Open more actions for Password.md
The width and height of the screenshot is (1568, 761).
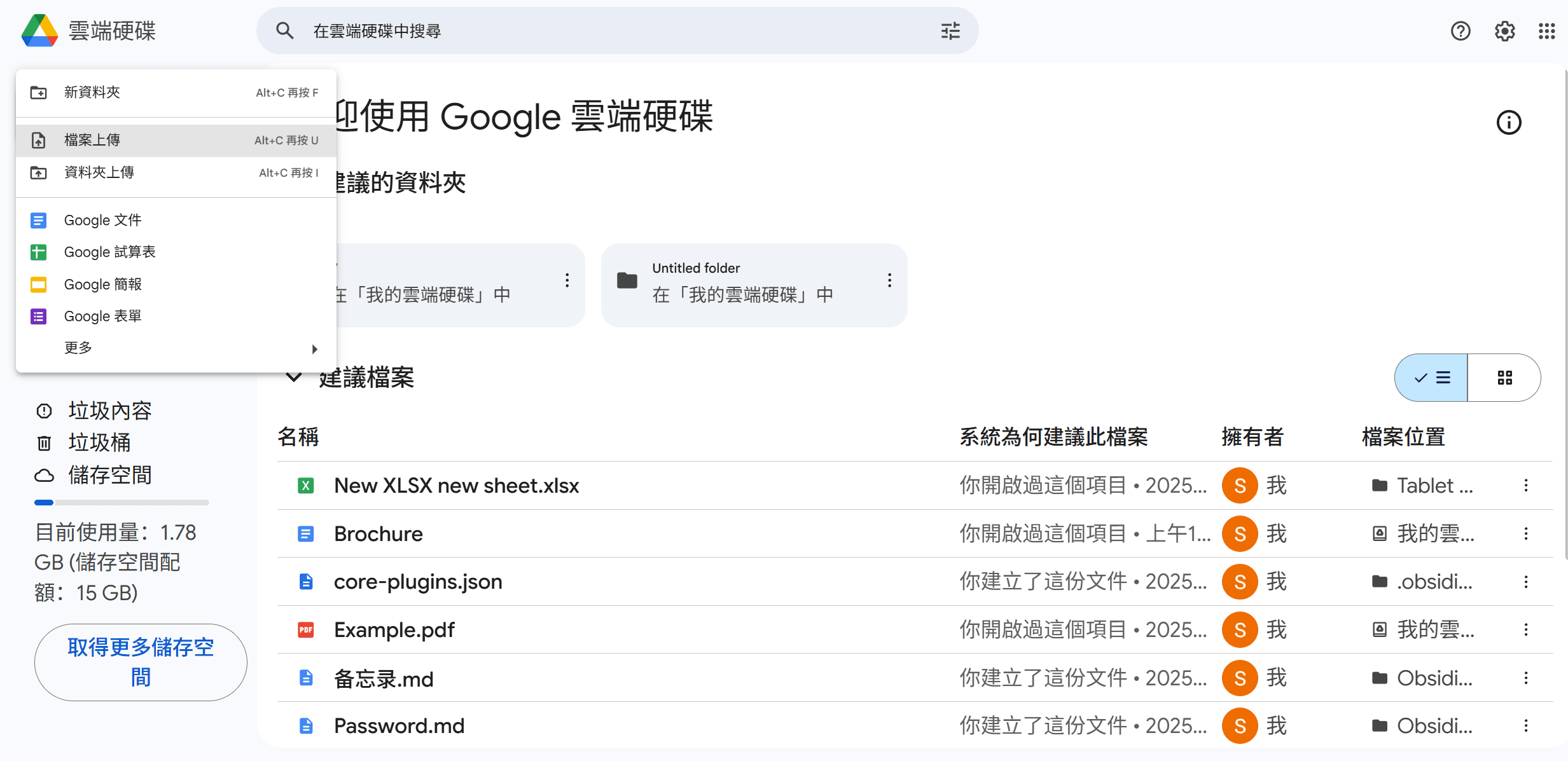(1526, 725)
